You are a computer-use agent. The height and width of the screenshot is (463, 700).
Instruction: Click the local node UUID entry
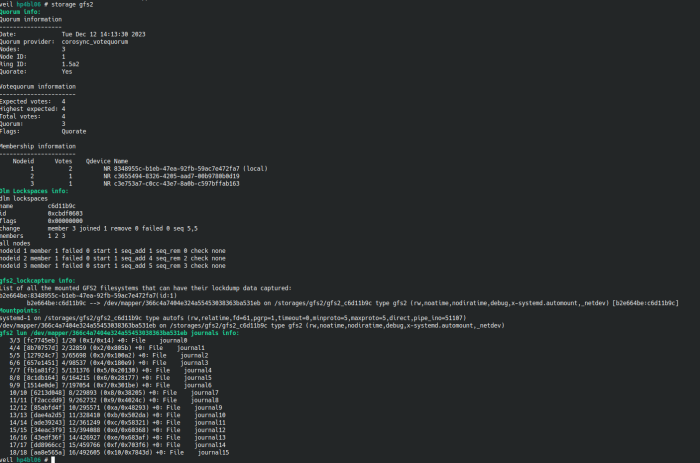coord(186,169)
